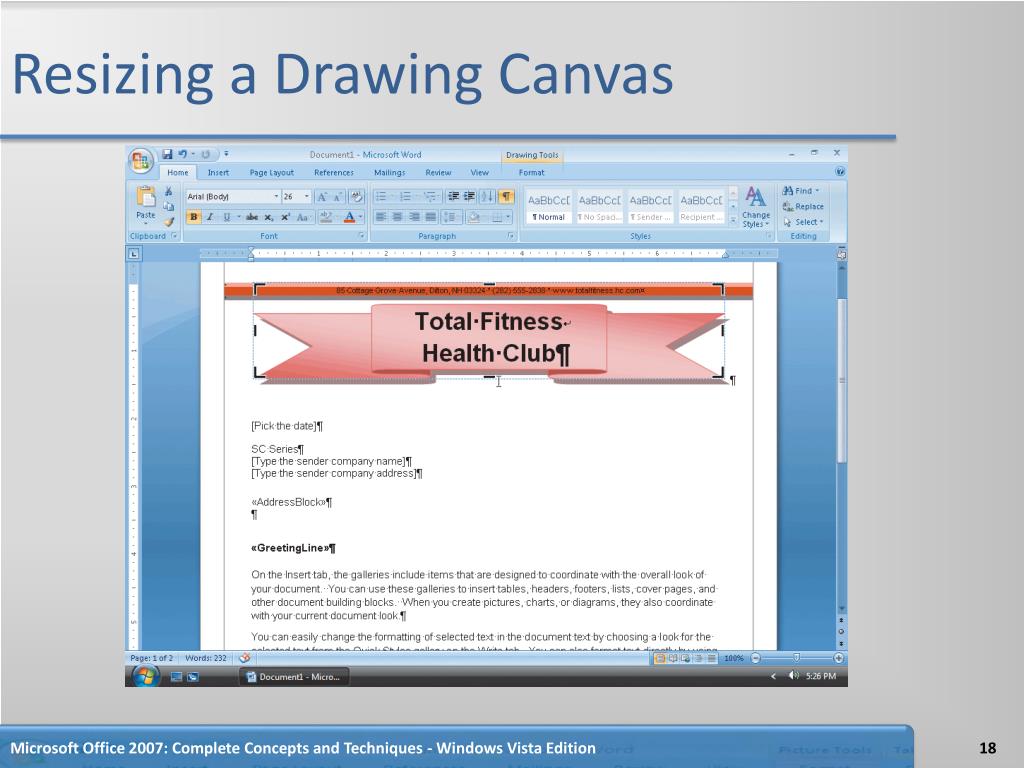The height and width of the screenshot is (768, 1024).
Task: Decrease the paragraph indent
Action: [x=453, y=197]
